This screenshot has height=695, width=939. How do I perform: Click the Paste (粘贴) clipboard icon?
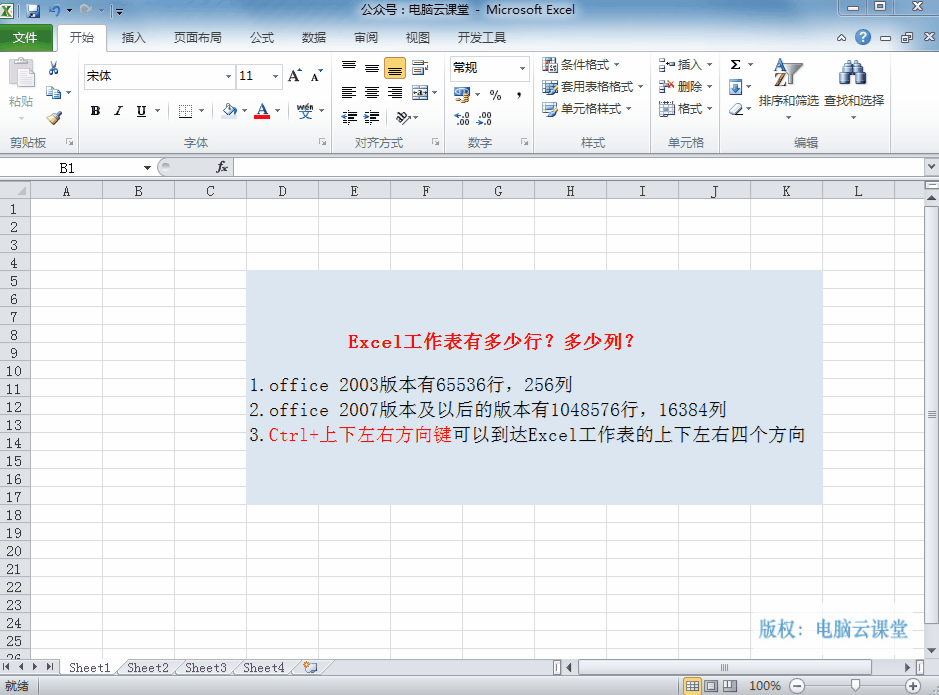22,74
